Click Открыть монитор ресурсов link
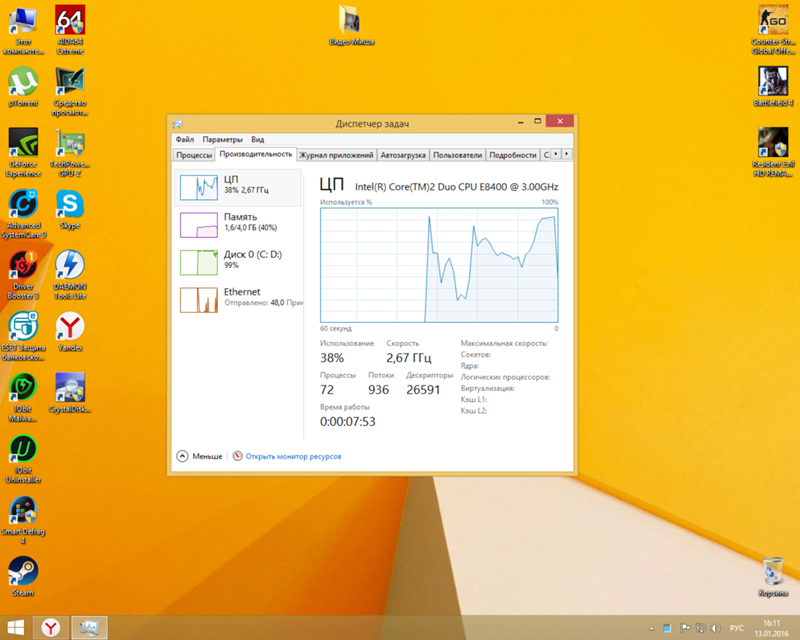Screen dimensions: 800x640 pyautogui.click(x=293, y=456)
